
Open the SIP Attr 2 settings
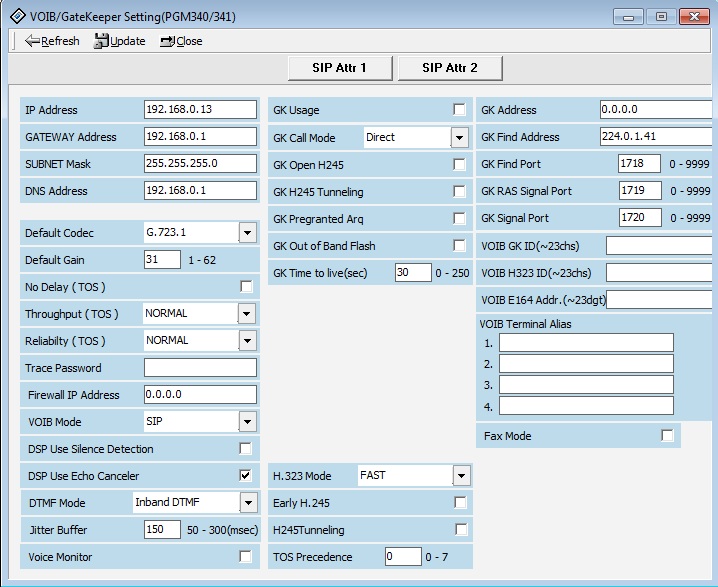point(449,68)
